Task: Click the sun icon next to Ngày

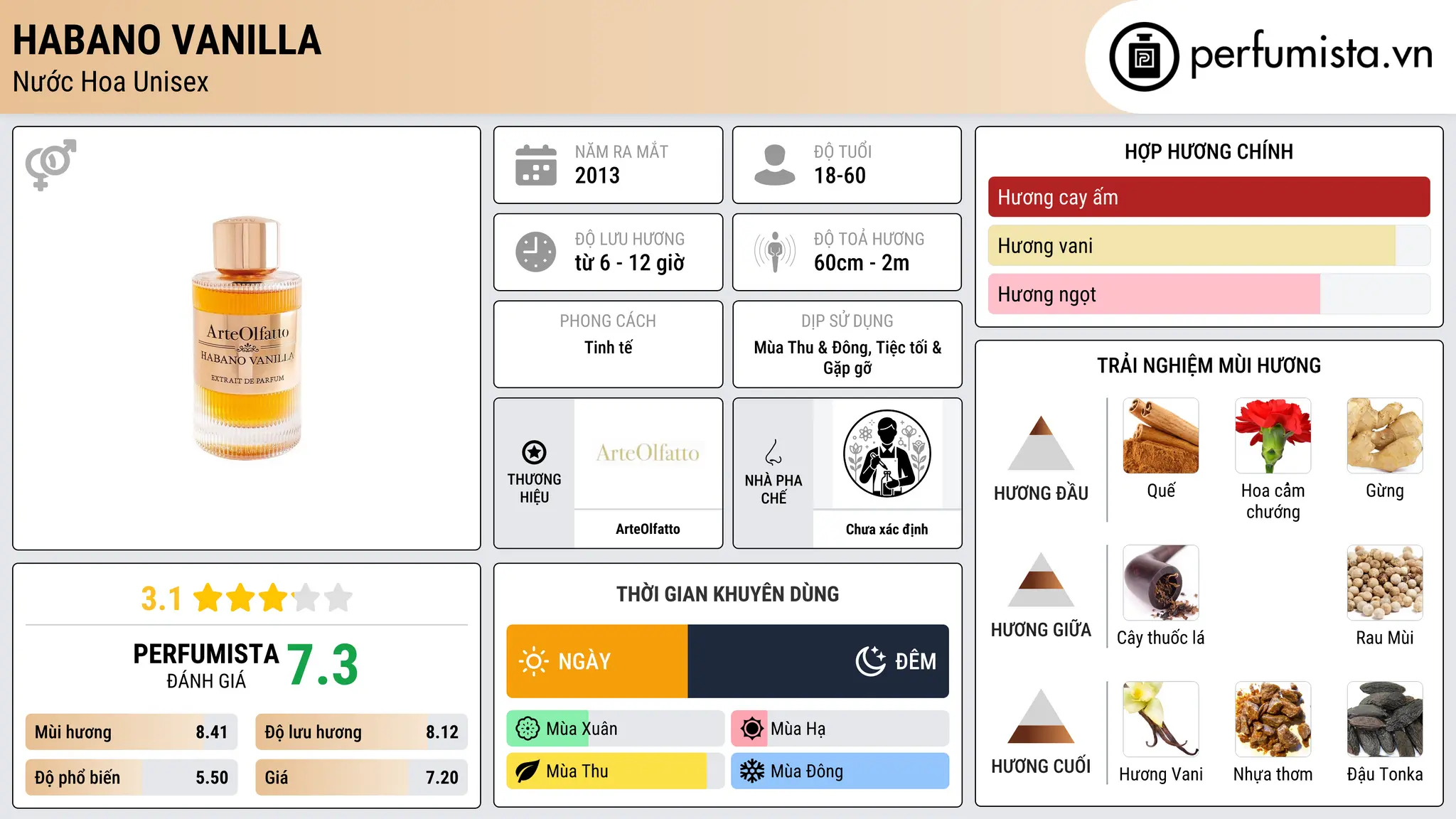Action: click(533, 661)
